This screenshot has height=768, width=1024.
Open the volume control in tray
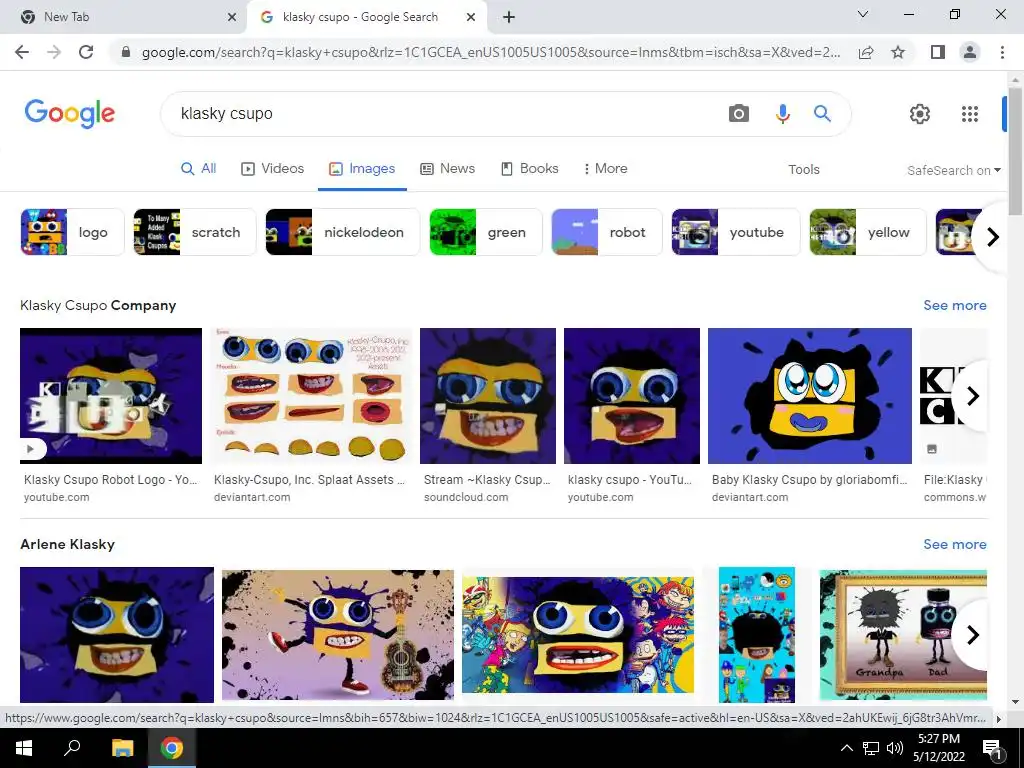(895, 748)
